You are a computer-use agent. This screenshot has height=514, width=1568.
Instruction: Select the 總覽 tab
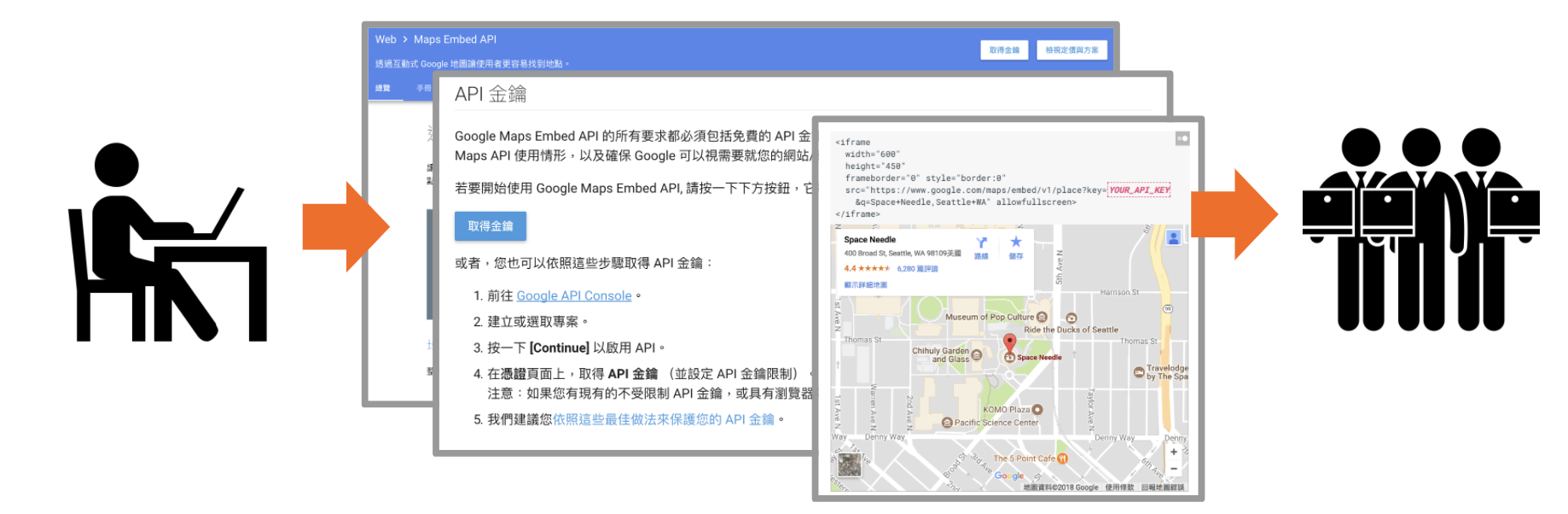click(383, 88)
